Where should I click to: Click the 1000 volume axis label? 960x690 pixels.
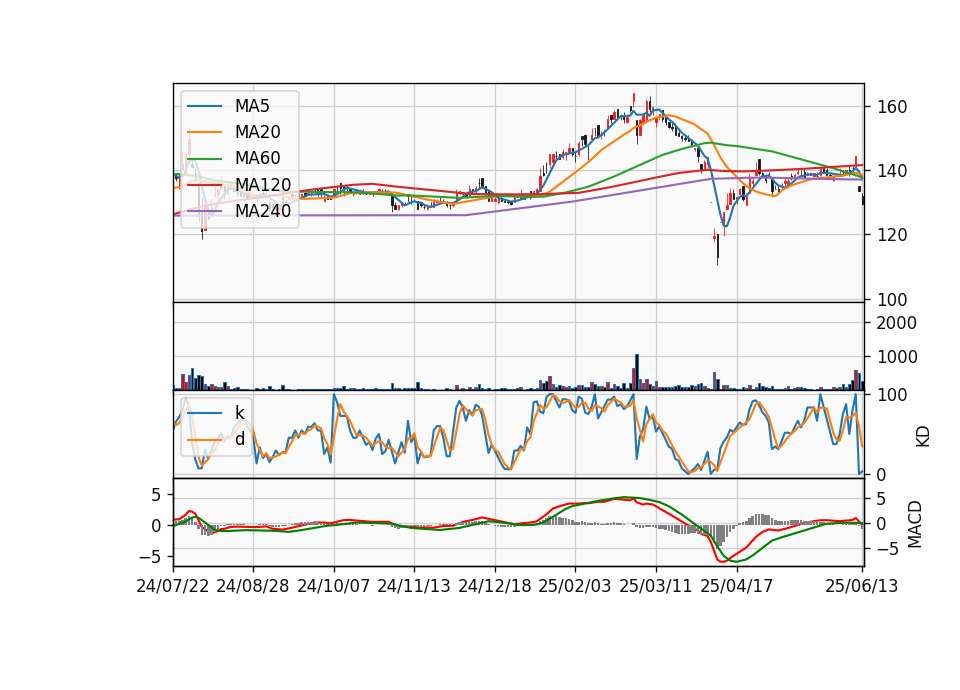click(896, 357)
